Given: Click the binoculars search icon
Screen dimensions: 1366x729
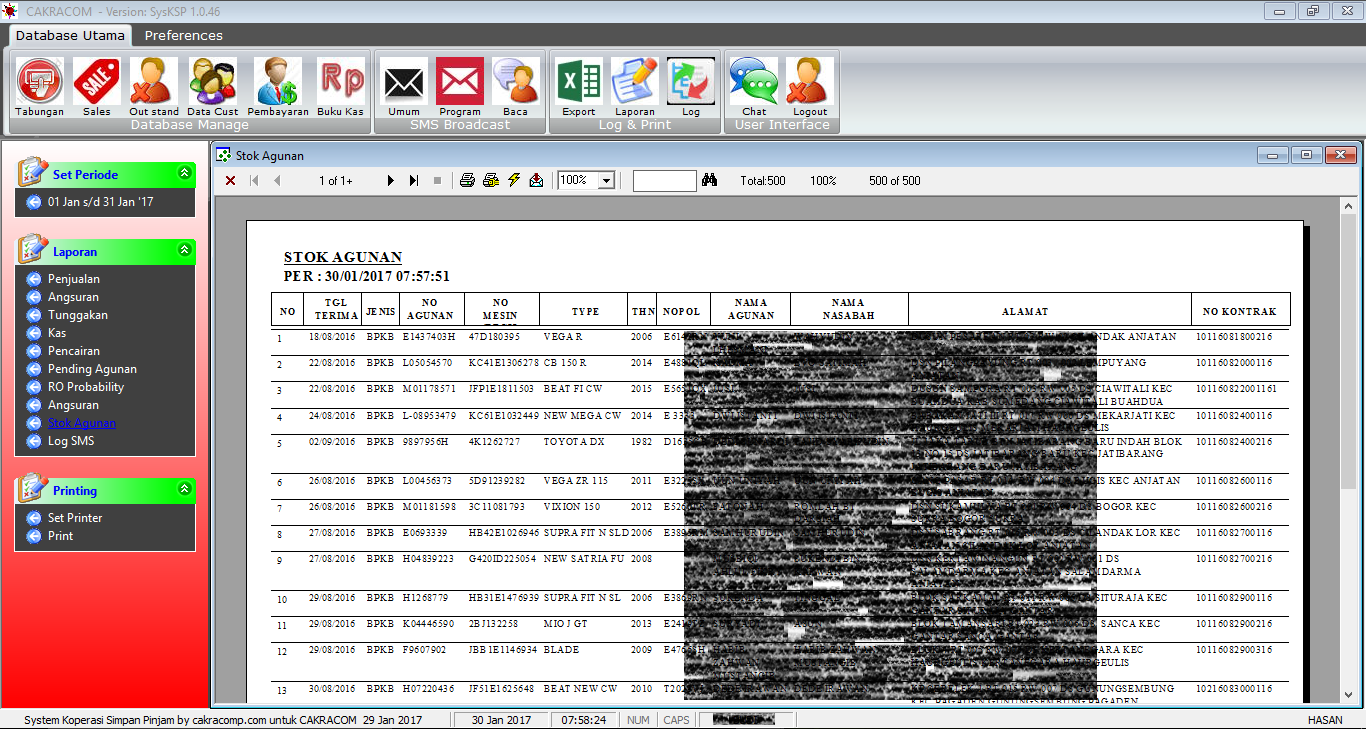Looking at the screenshot, I should coord(711,181).
